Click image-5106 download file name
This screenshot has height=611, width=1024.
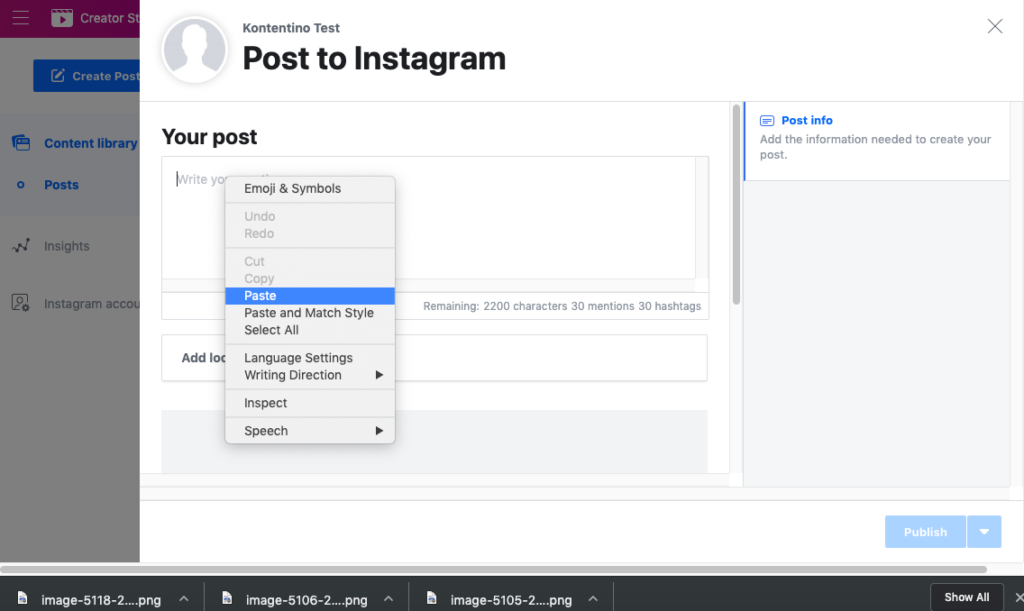click(306, 599)
